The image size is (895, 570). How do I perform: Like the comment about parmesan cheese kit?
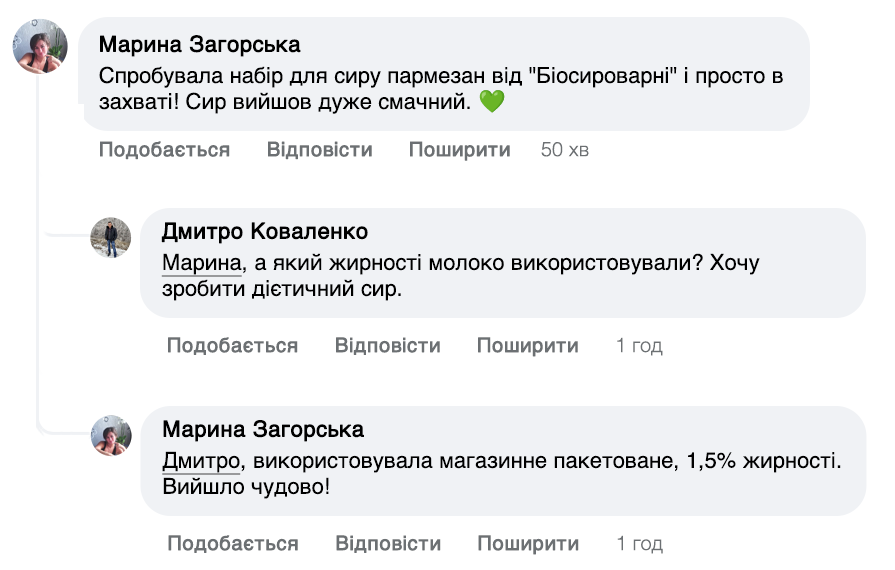click(164, 150)
